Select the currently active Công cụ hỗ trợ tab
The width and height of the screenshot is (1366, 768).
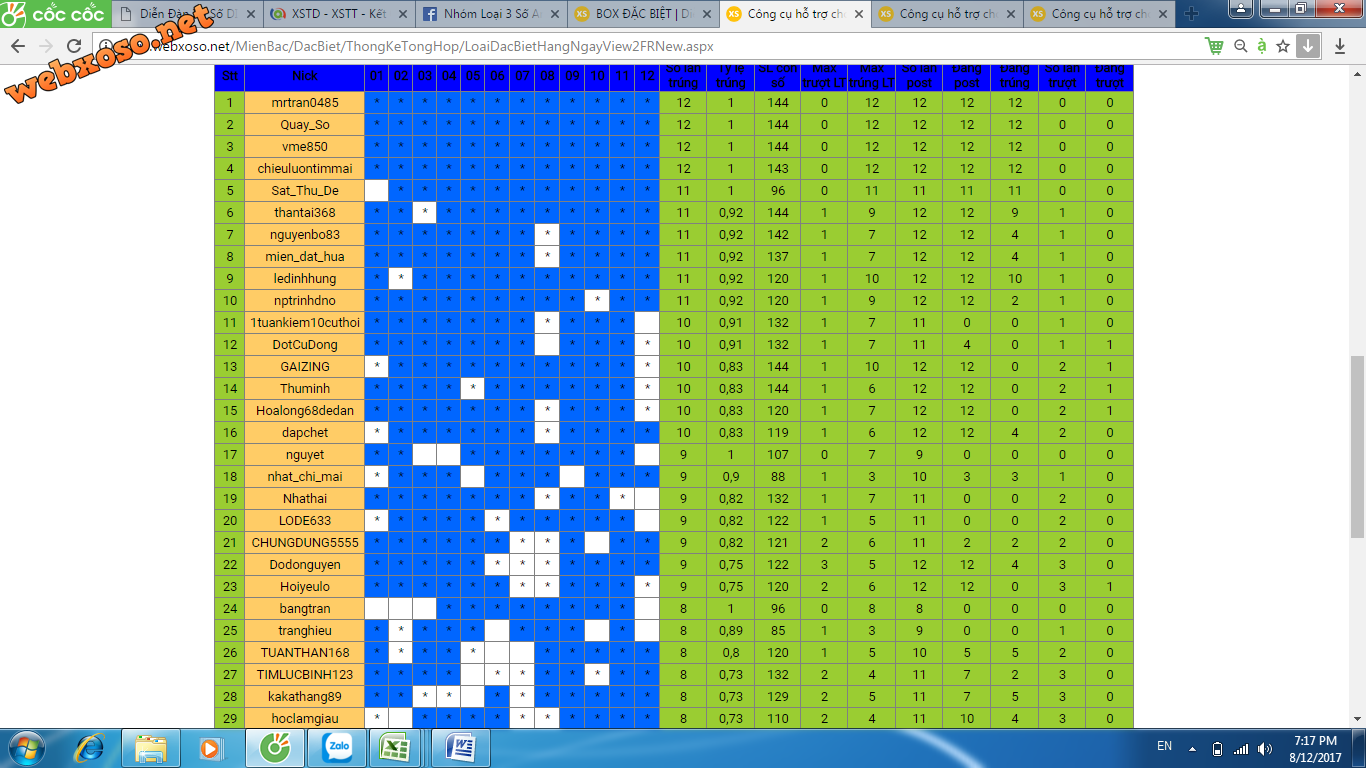point(793,14)
